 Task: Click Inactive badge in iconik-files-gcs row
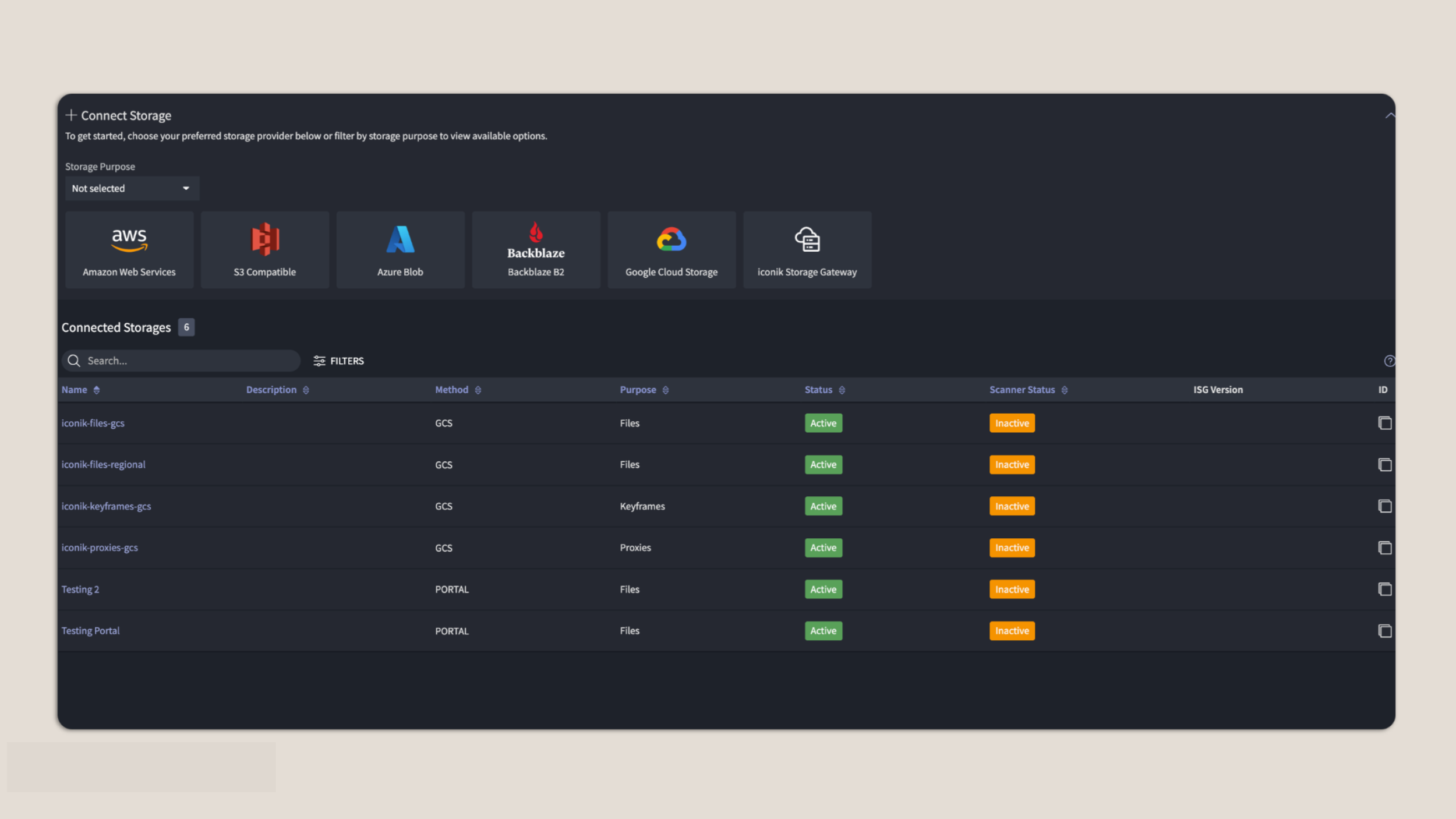coord(1012,423)
